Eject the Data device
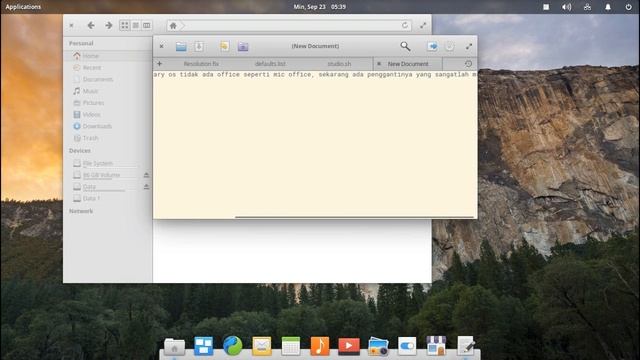 click(146, 187)
